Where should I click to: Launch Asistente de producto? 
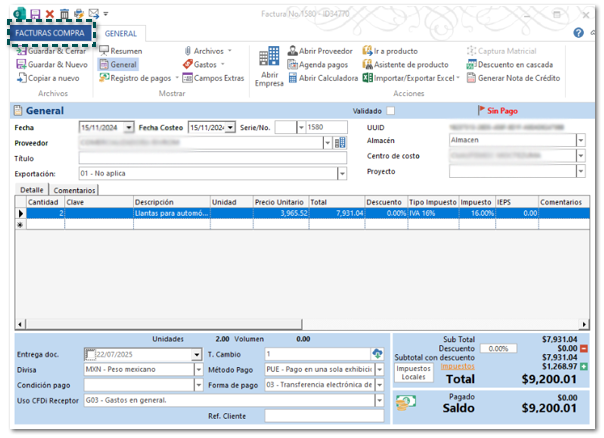click(x=412, y=64)
